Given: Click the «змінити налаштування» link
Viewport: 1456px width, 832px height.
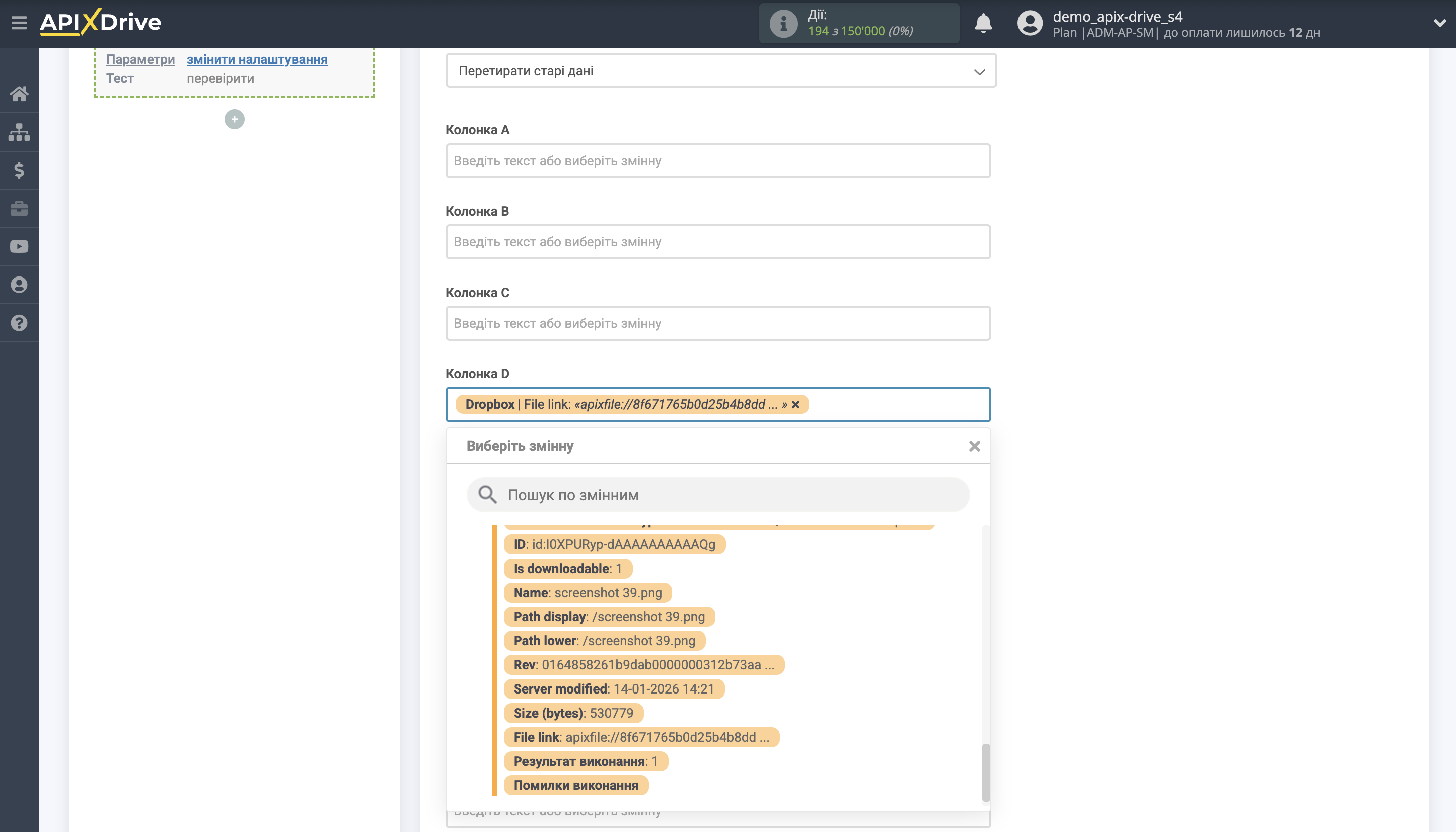Looking at the screenshot, I should tap(257, 59).
